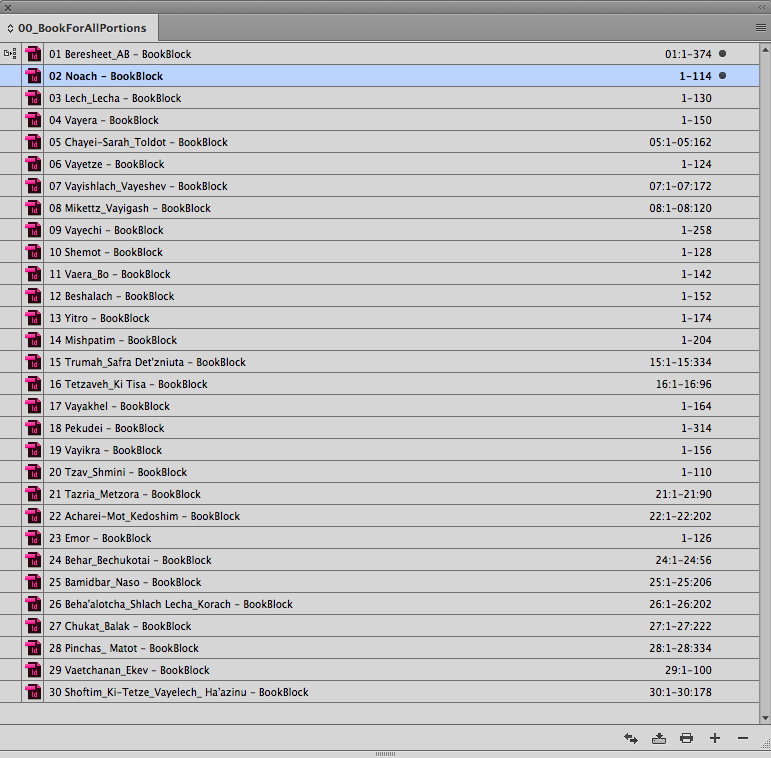Set 17 Vayakhel as the style source
This screenshot has width=771, height=758.
(10, 406)
